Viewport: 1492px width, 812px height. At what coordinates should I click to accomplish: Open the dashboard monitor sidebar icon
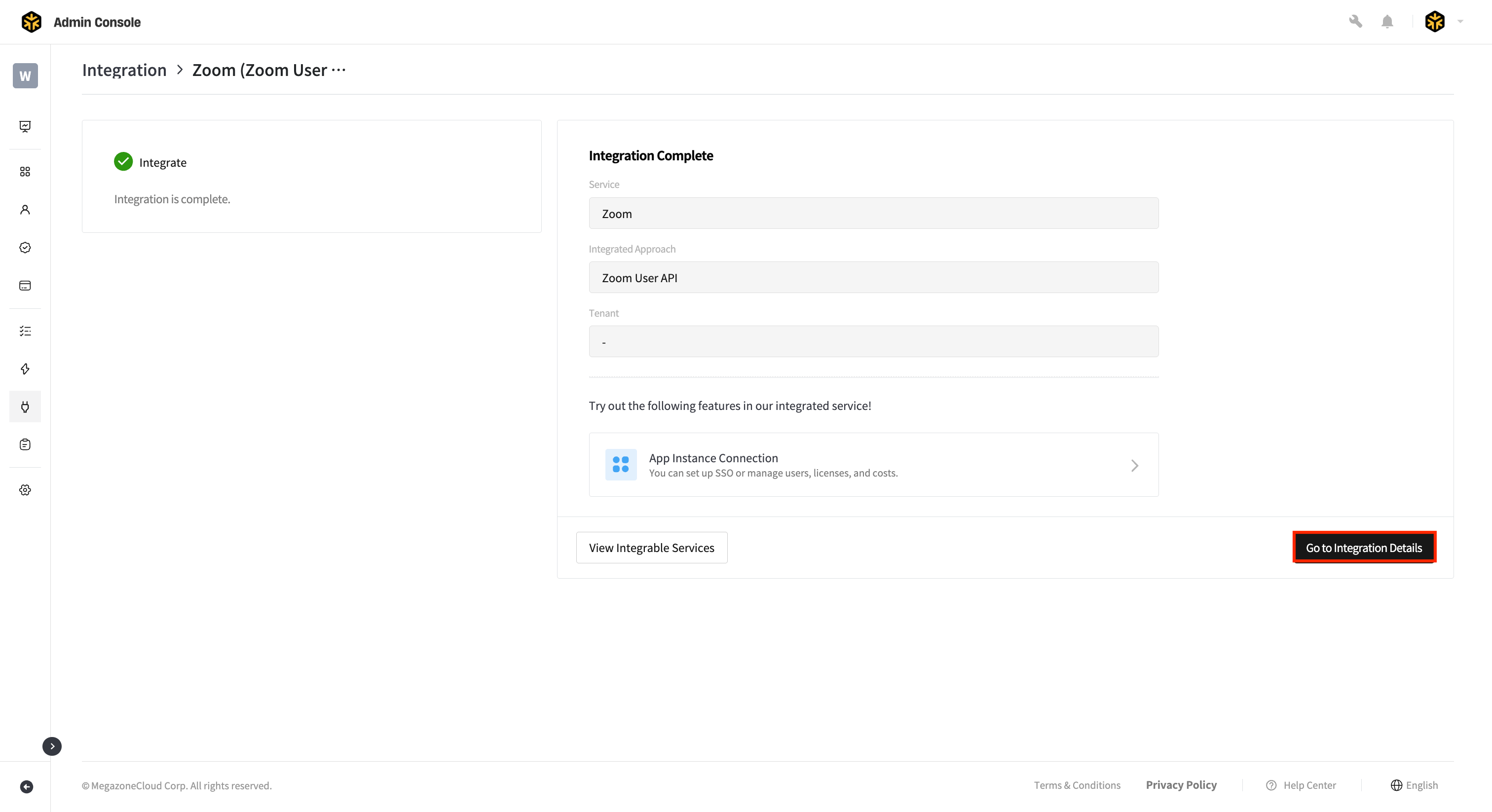pos(25,126)
